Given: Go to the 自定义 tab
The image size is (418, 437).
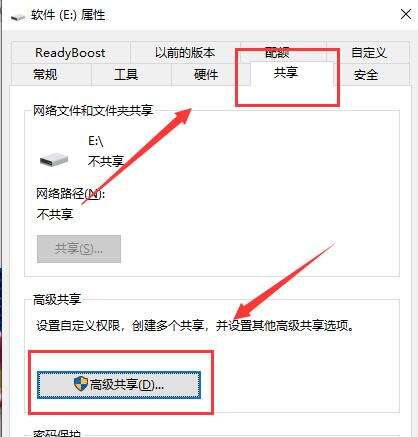Looking at the screenshot, I should [368, 53].
